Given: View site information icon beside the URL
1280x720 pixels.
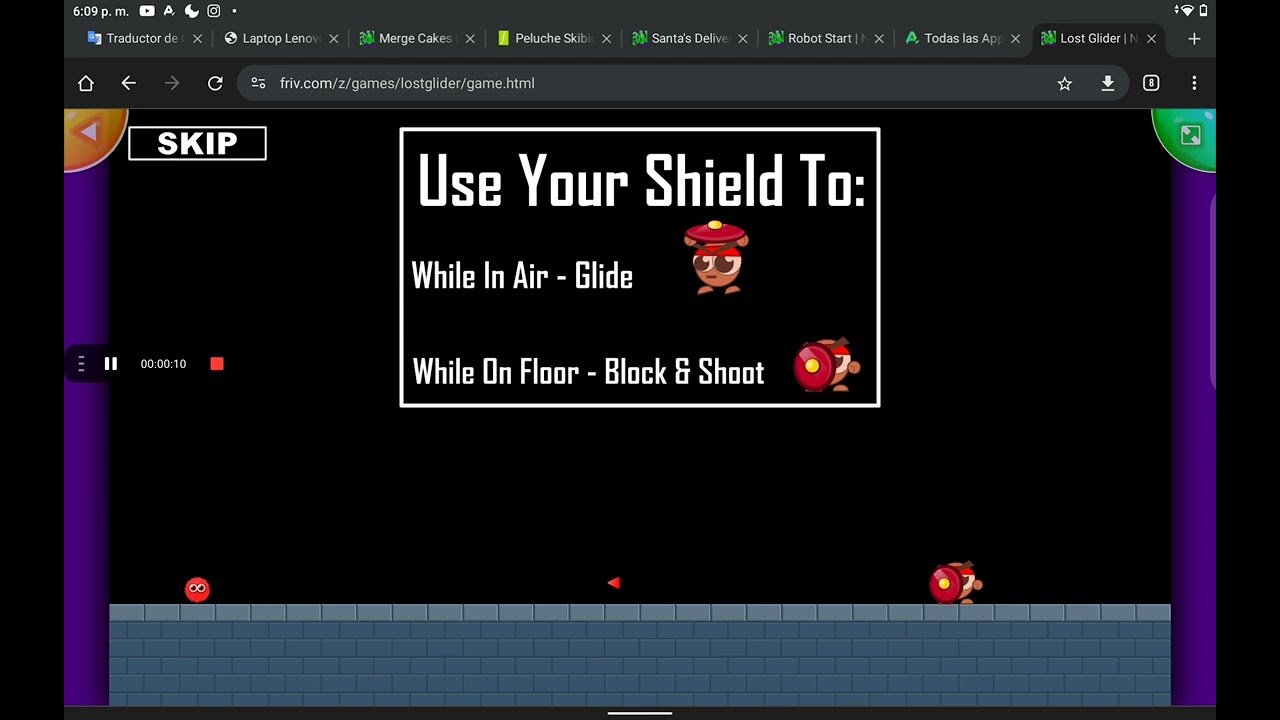Looking at the screenshot, I should pos(259,84).
